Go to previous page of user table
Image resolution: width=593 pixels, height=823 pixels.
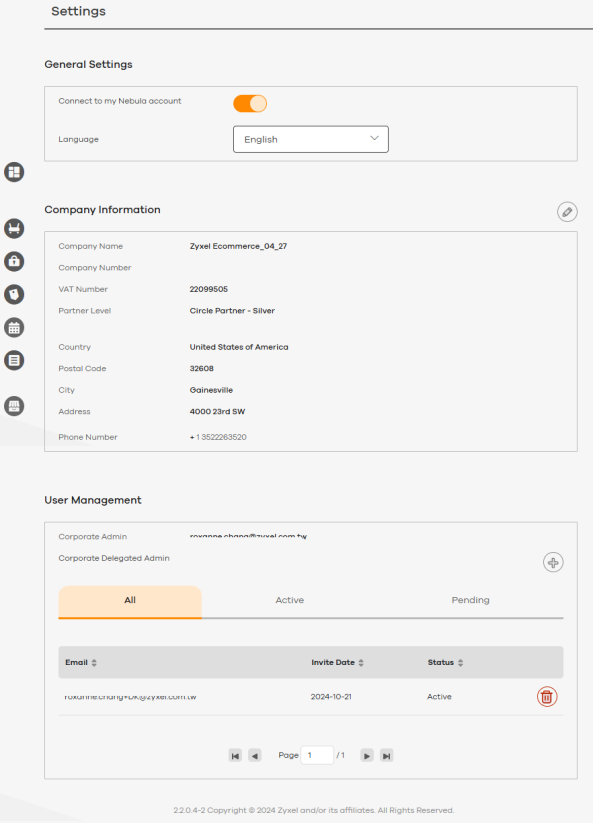tap(255, 756)
